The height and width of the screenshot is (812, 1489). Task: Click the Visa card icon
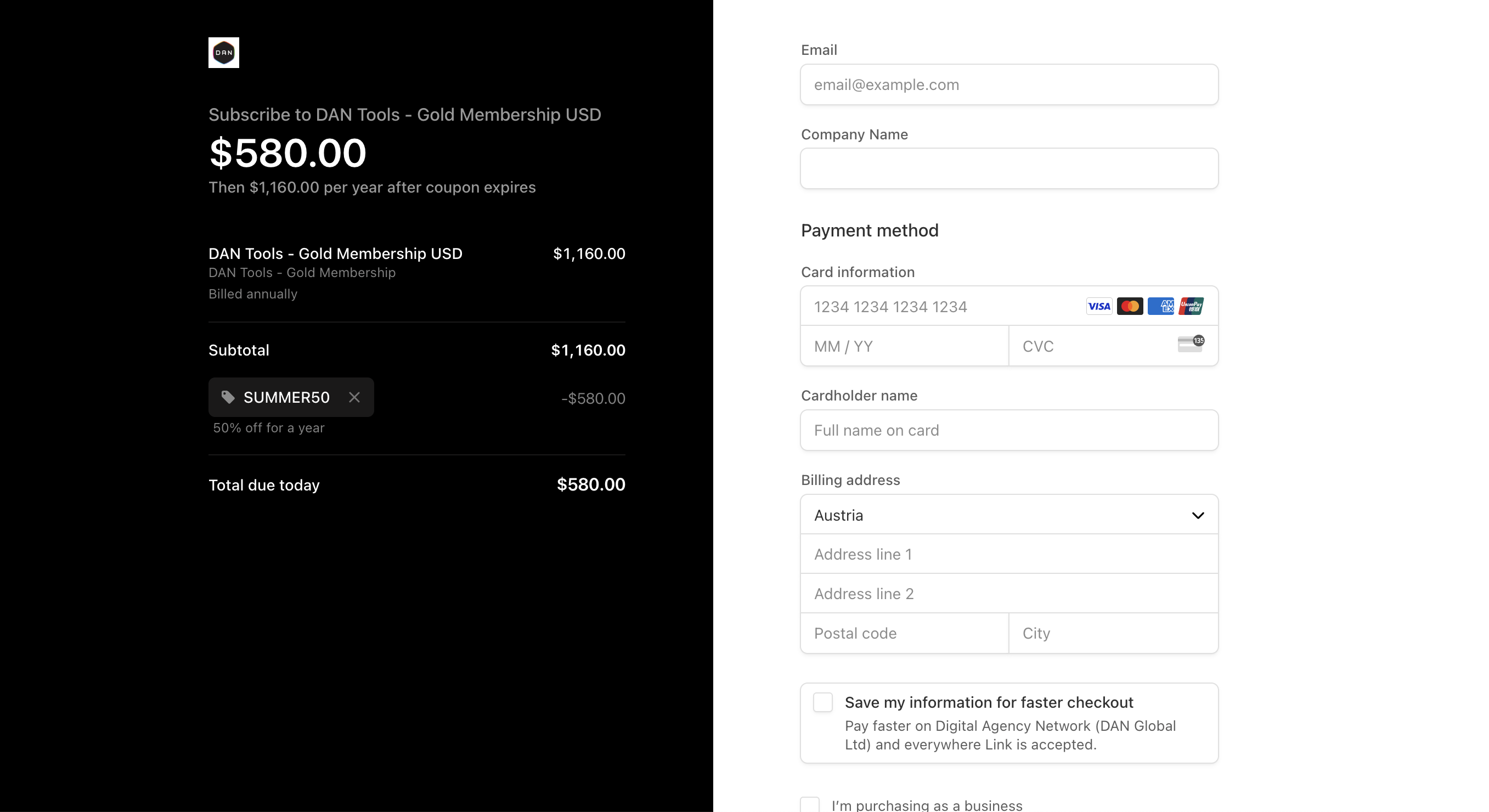coord(1099,306)
